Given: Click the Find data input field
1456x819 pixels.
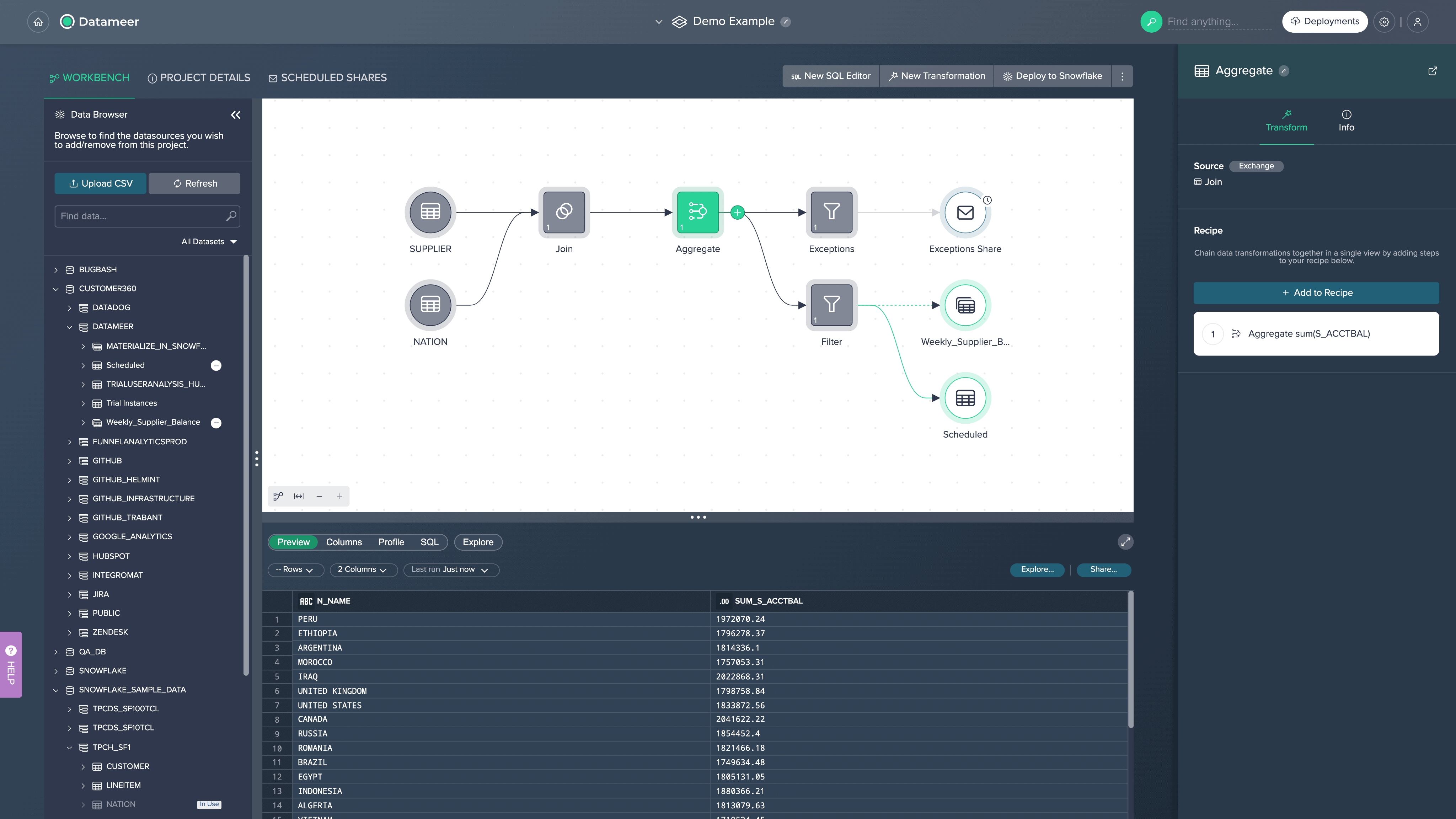Looking at the screenshot, I should (x=147, y=216).
